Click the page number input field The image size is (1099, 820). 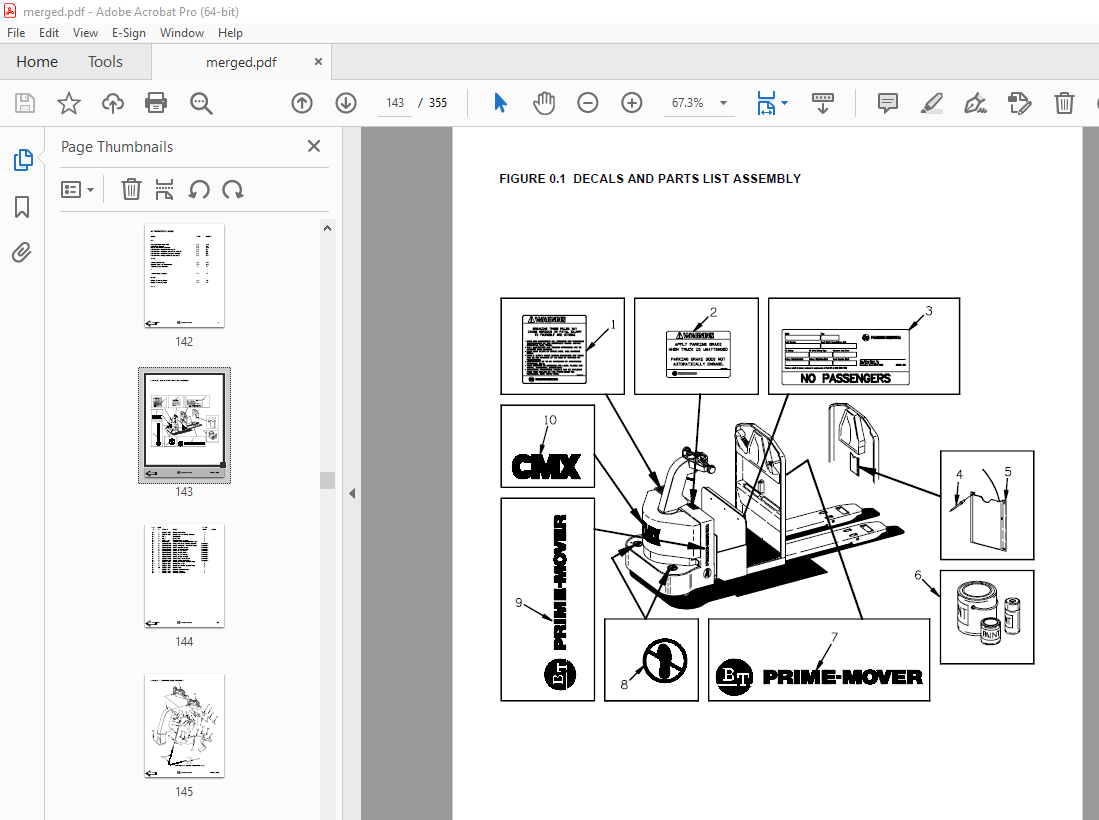(x=395, y=103)
